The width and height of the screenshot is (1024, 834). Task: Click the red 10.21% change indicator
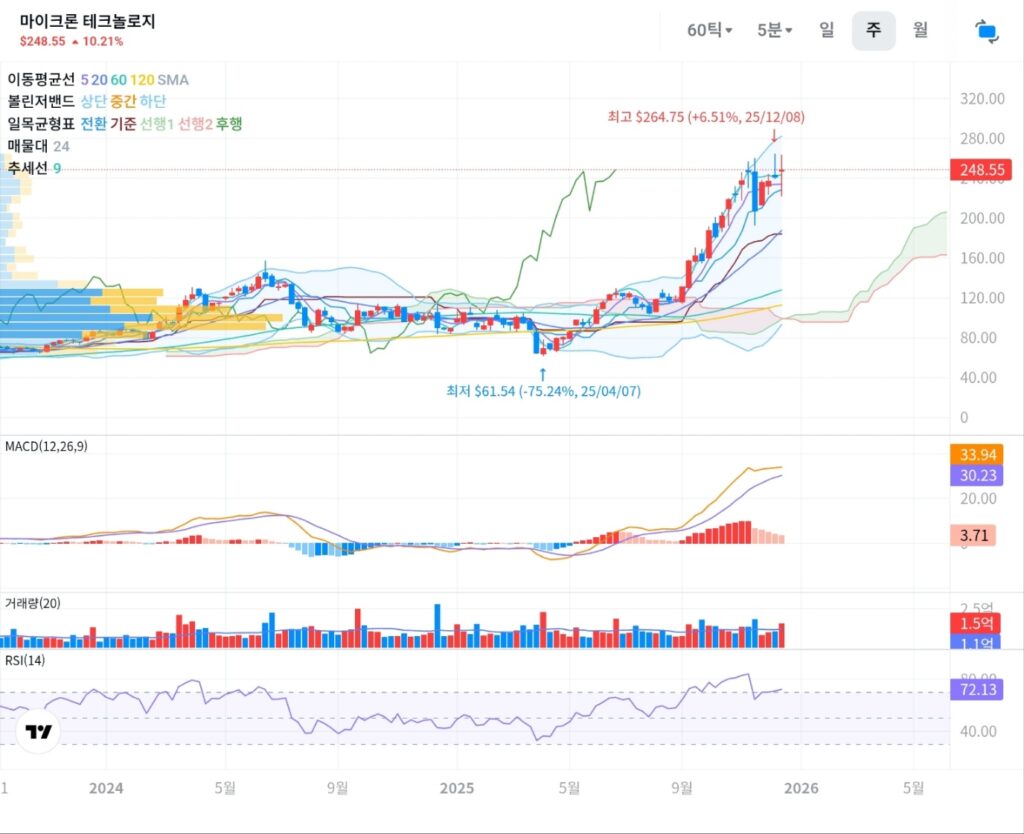pos(98,42)
